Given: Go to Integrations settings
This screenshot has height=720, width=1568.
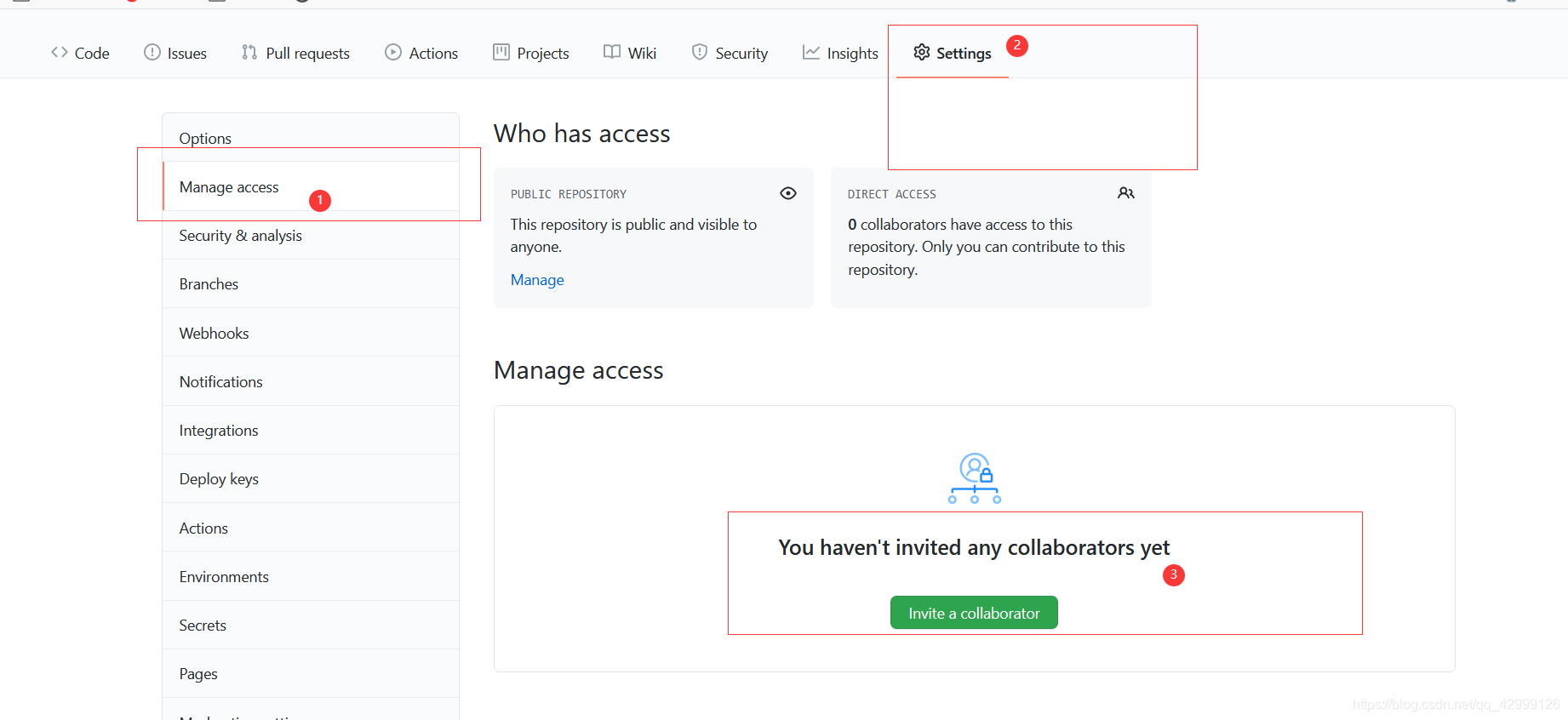Looking at the screenshot, I should (311, 430).
